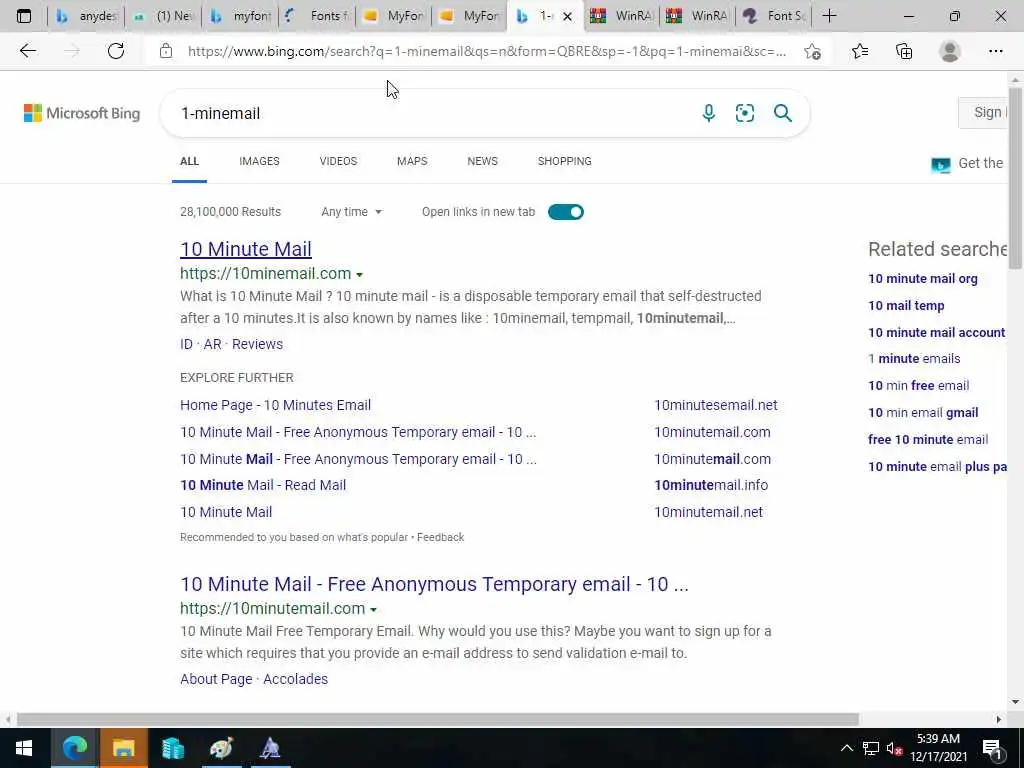
Task: Open a new tab with the plus button
Action: point(829,16)
